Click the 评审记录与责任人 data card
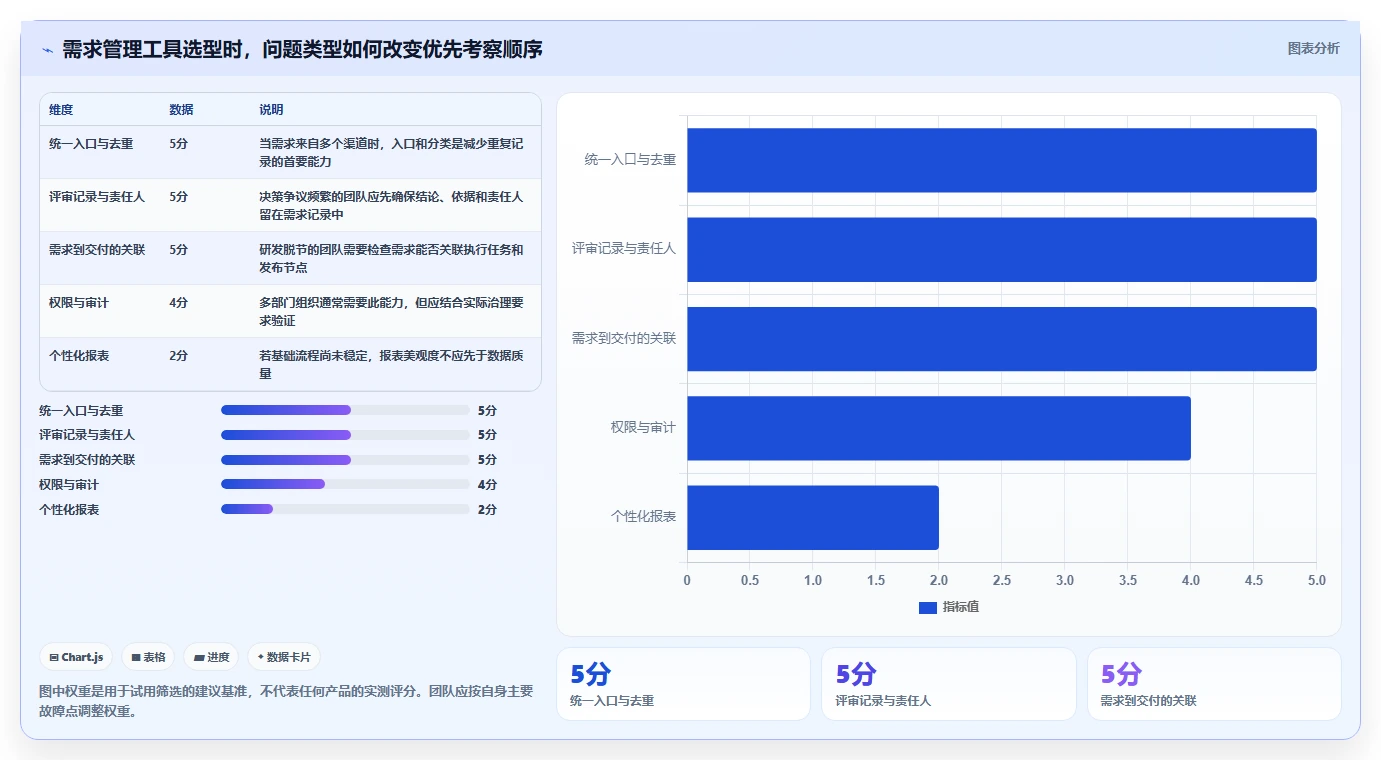 tap(949, 684)
